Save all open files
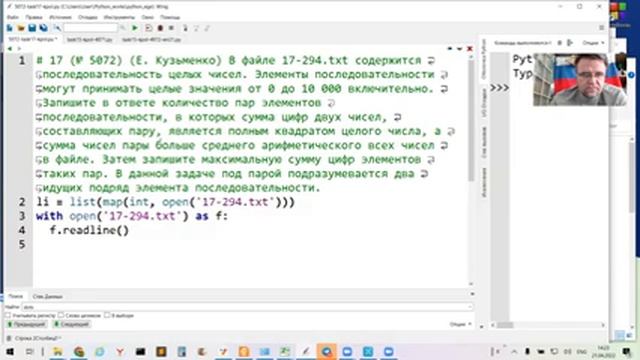The width and height of the screenshot is (640, 360). (43, 28)
